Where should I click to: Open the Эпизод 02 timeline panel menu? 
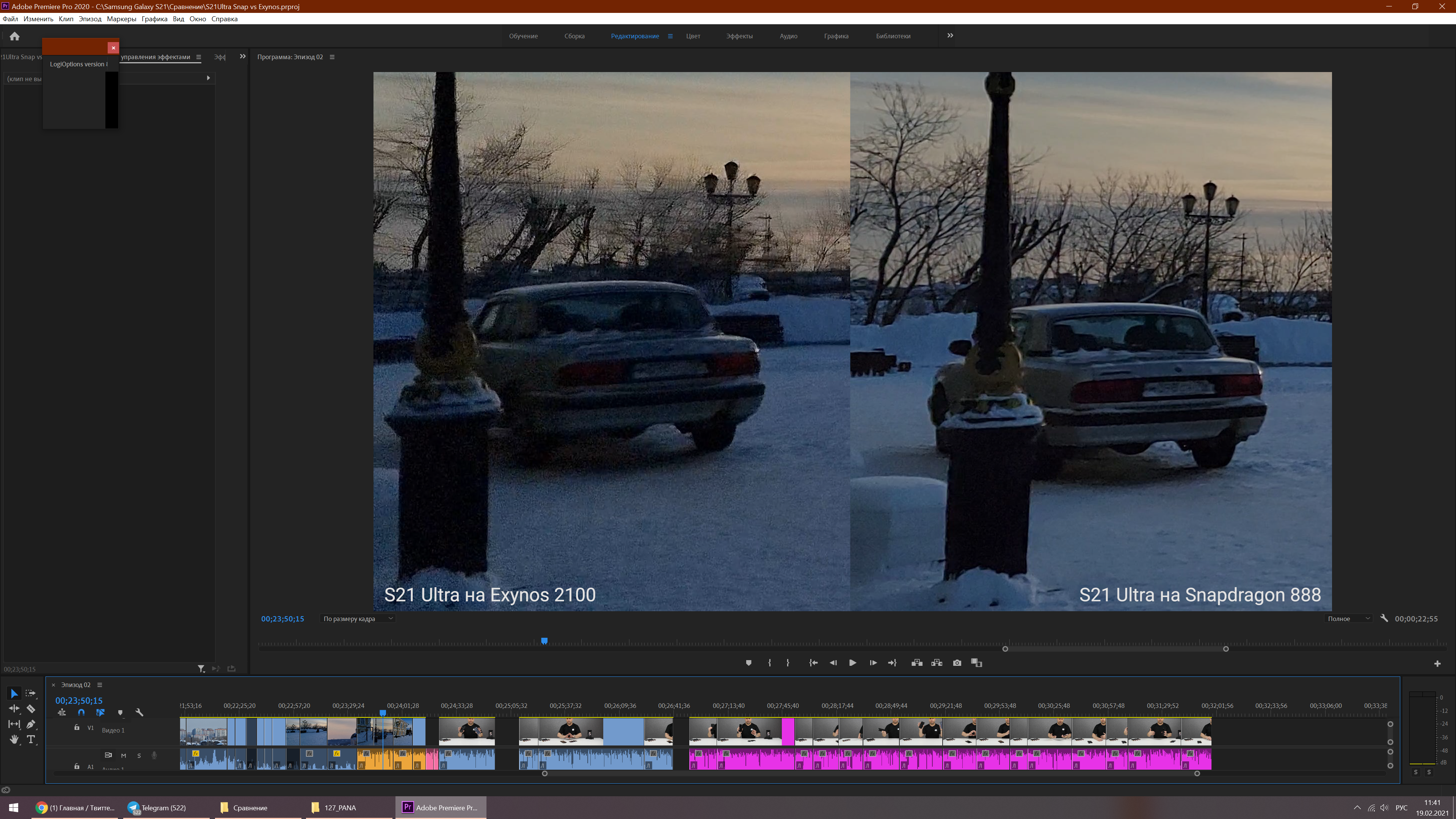click(99, 685)
